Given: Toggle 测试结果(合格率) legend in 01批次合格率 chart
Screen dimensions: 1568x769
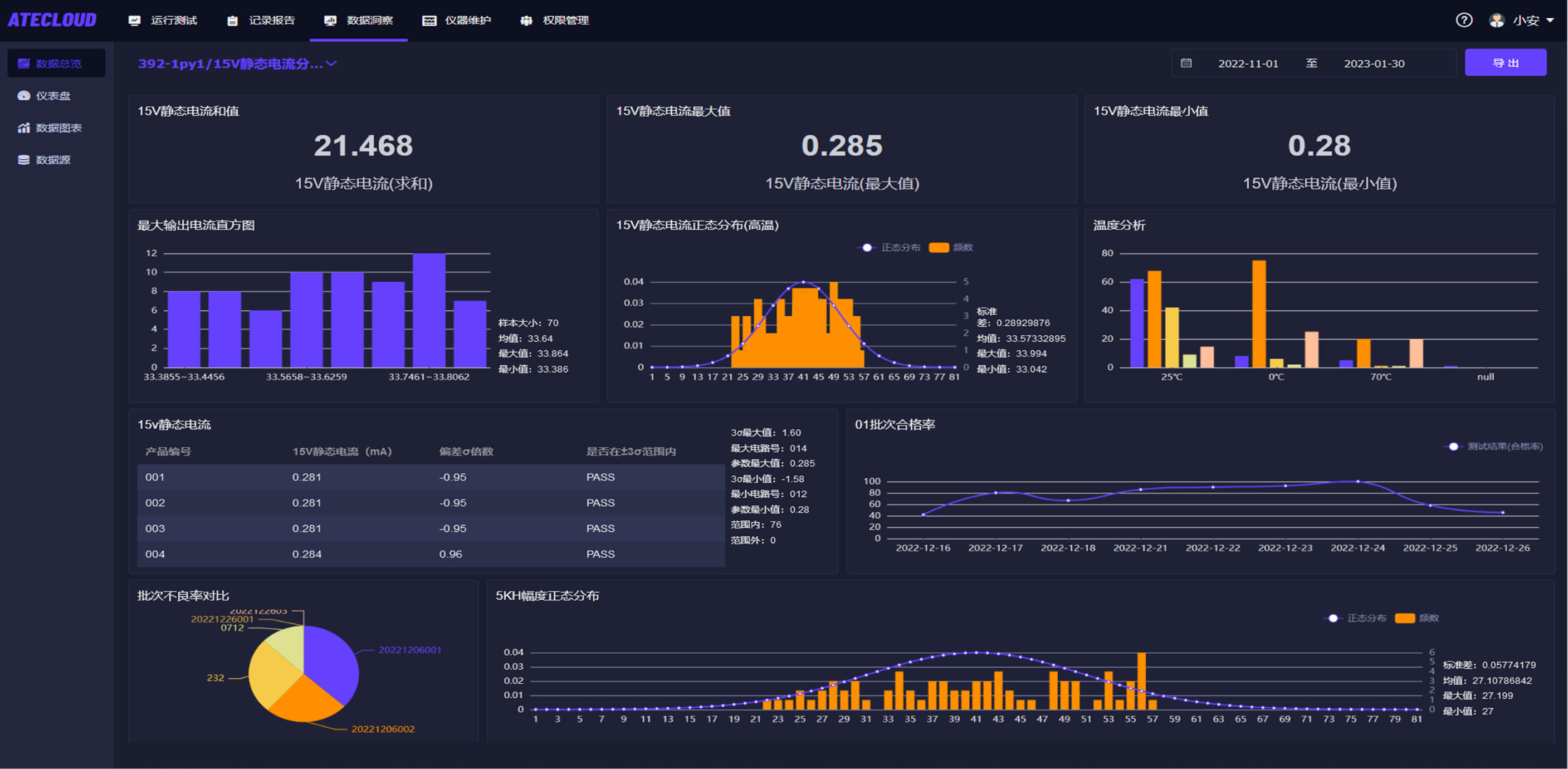Looking at the screenshot, I should coord(1494,447).
